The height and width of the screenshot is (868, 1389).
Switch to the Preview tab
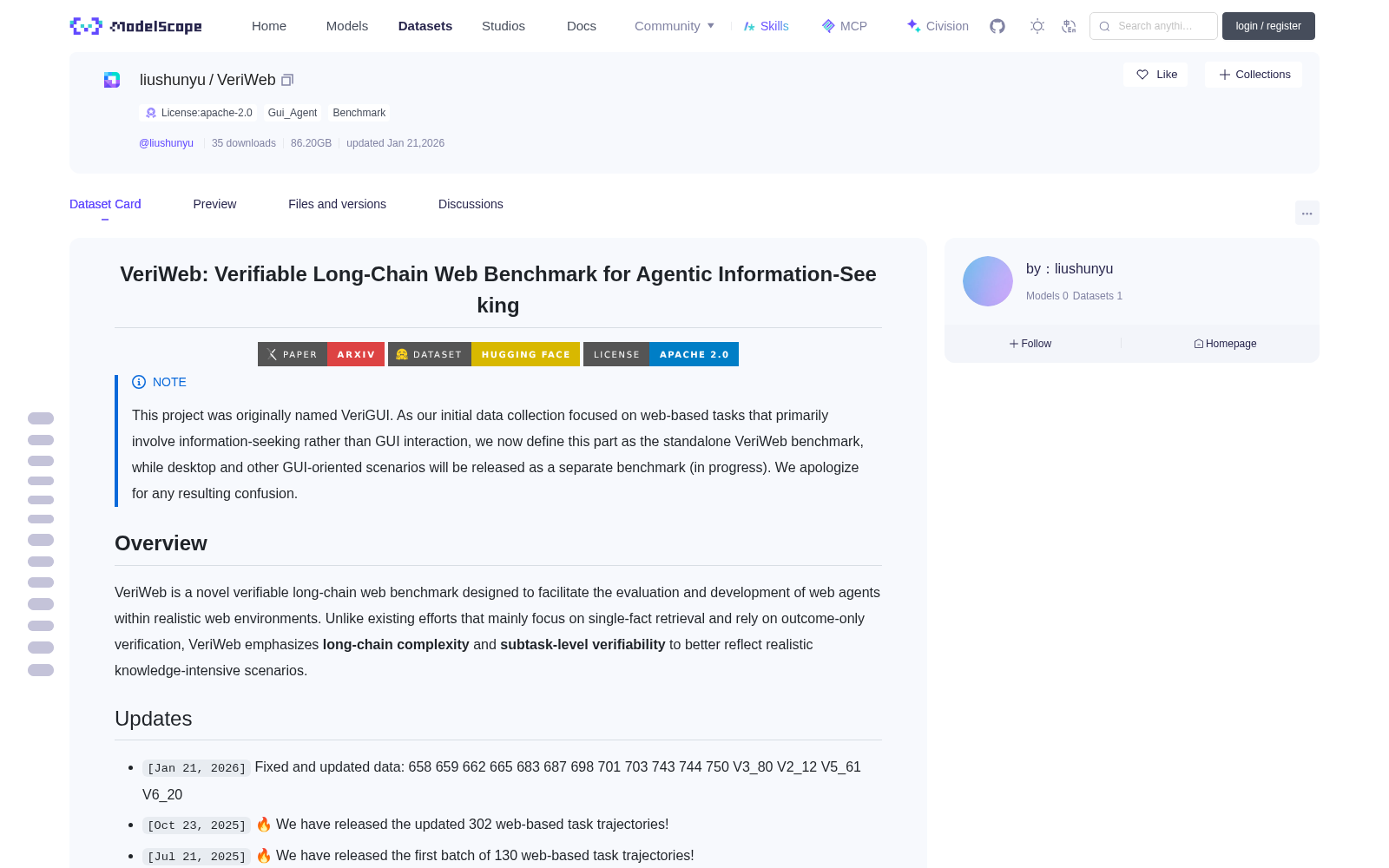click(x=214, y=204)
